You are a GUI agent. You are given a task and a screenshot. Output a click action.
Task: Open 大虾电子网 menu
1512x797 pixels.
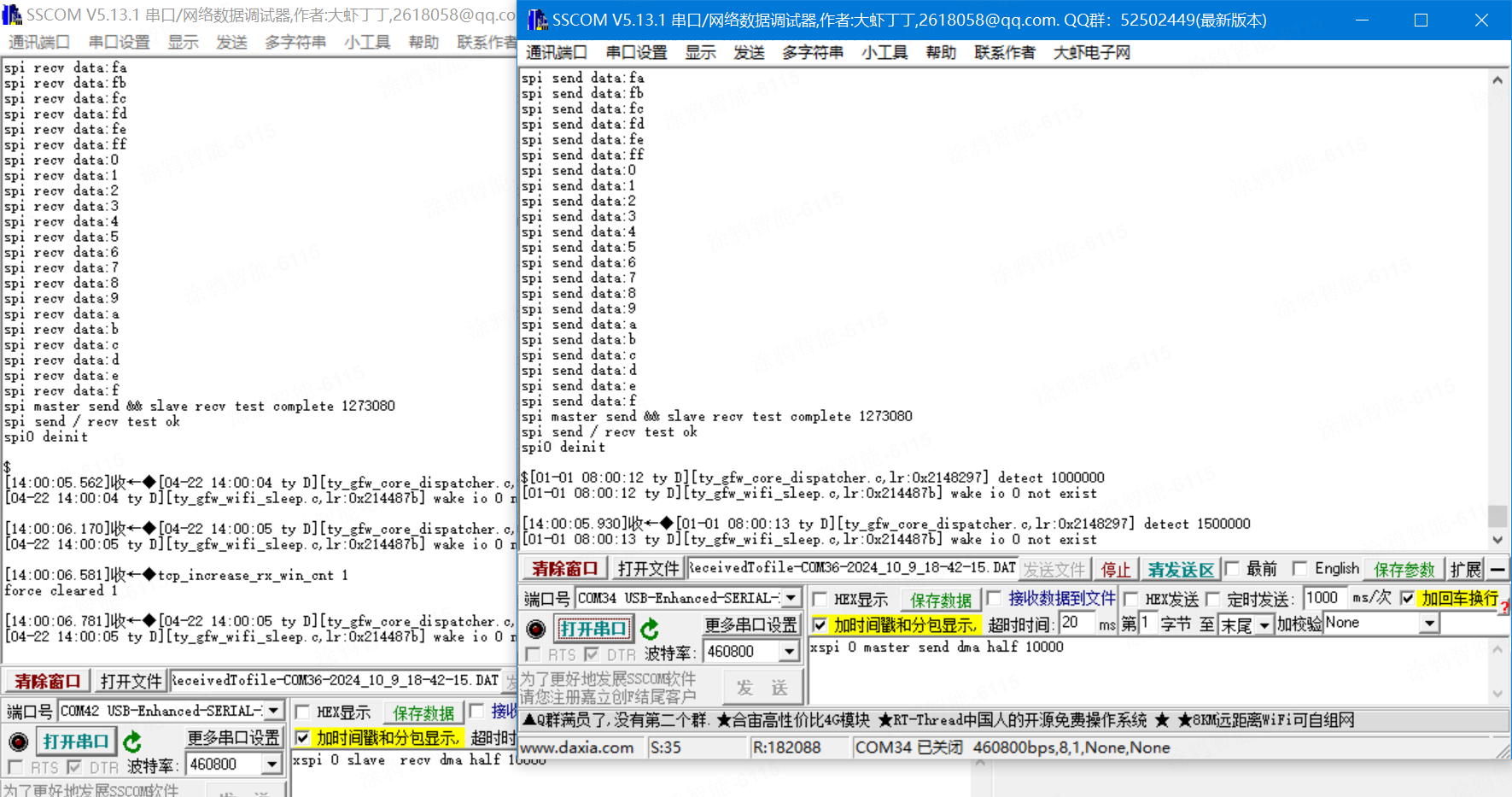(x=1092, y=52)
